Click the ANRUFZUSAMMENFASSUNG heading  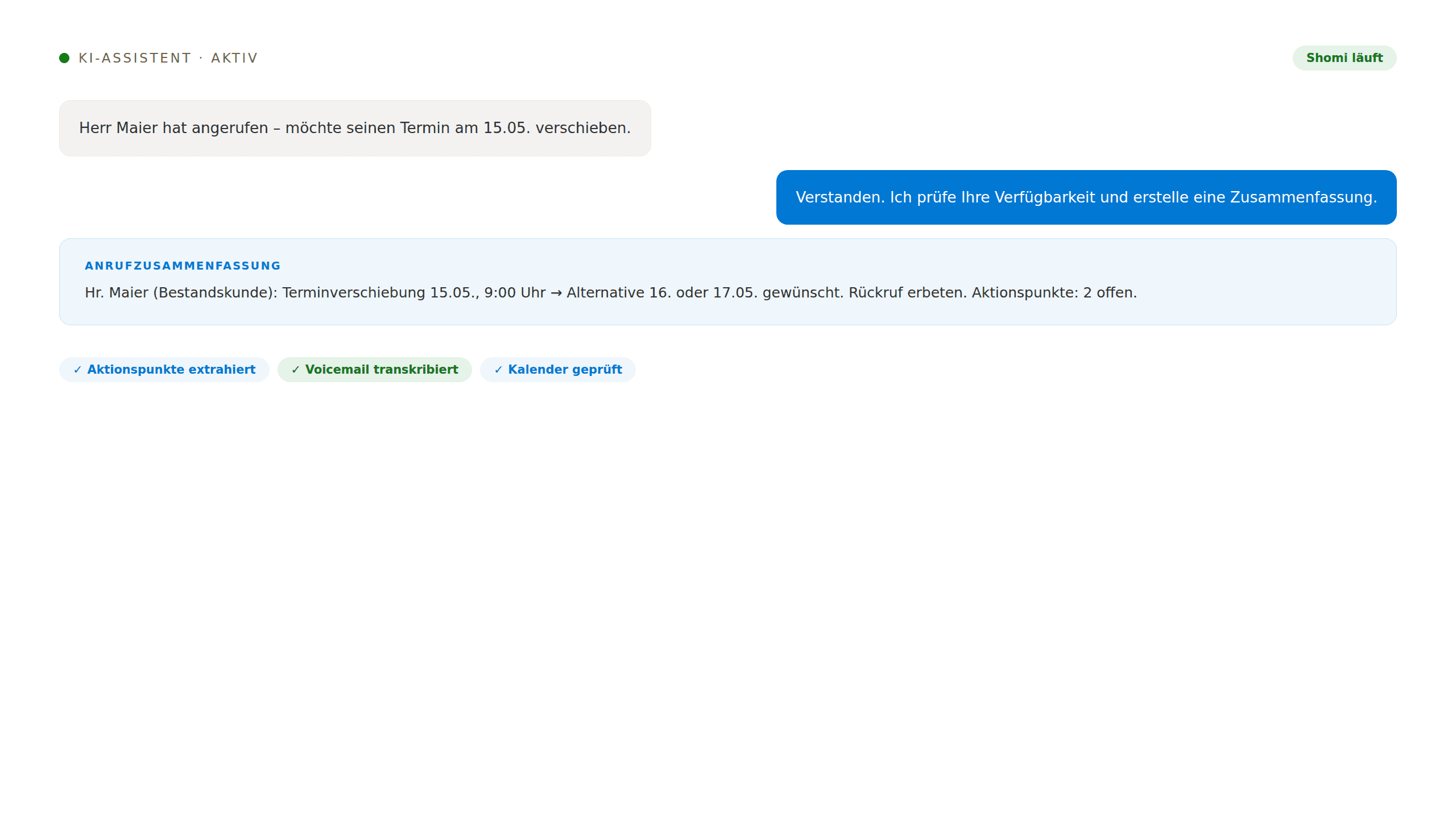click(x=183, y=266)
